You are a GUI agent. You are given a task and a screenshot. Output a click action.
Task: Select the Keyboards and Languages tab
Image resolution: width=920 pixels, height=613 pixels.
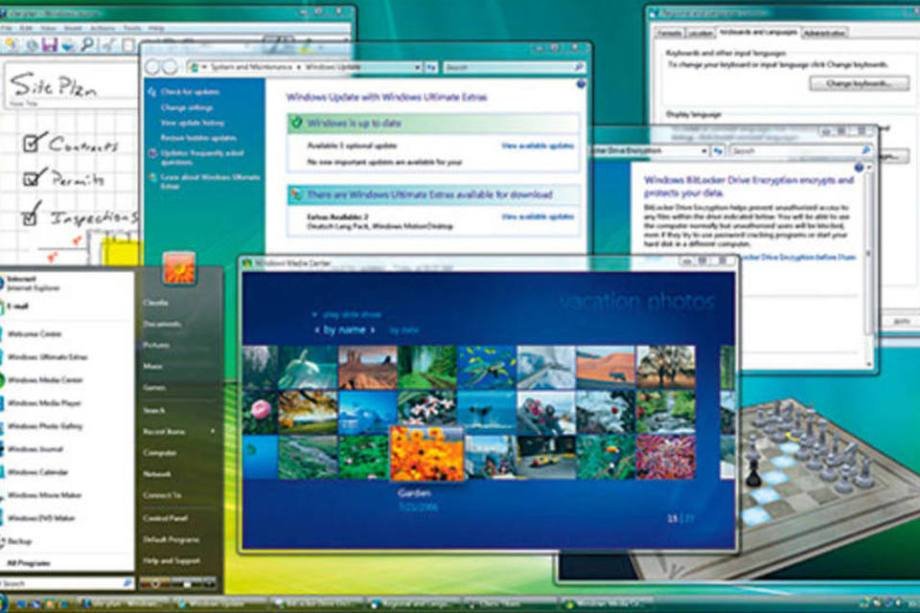tap(758, 32)
